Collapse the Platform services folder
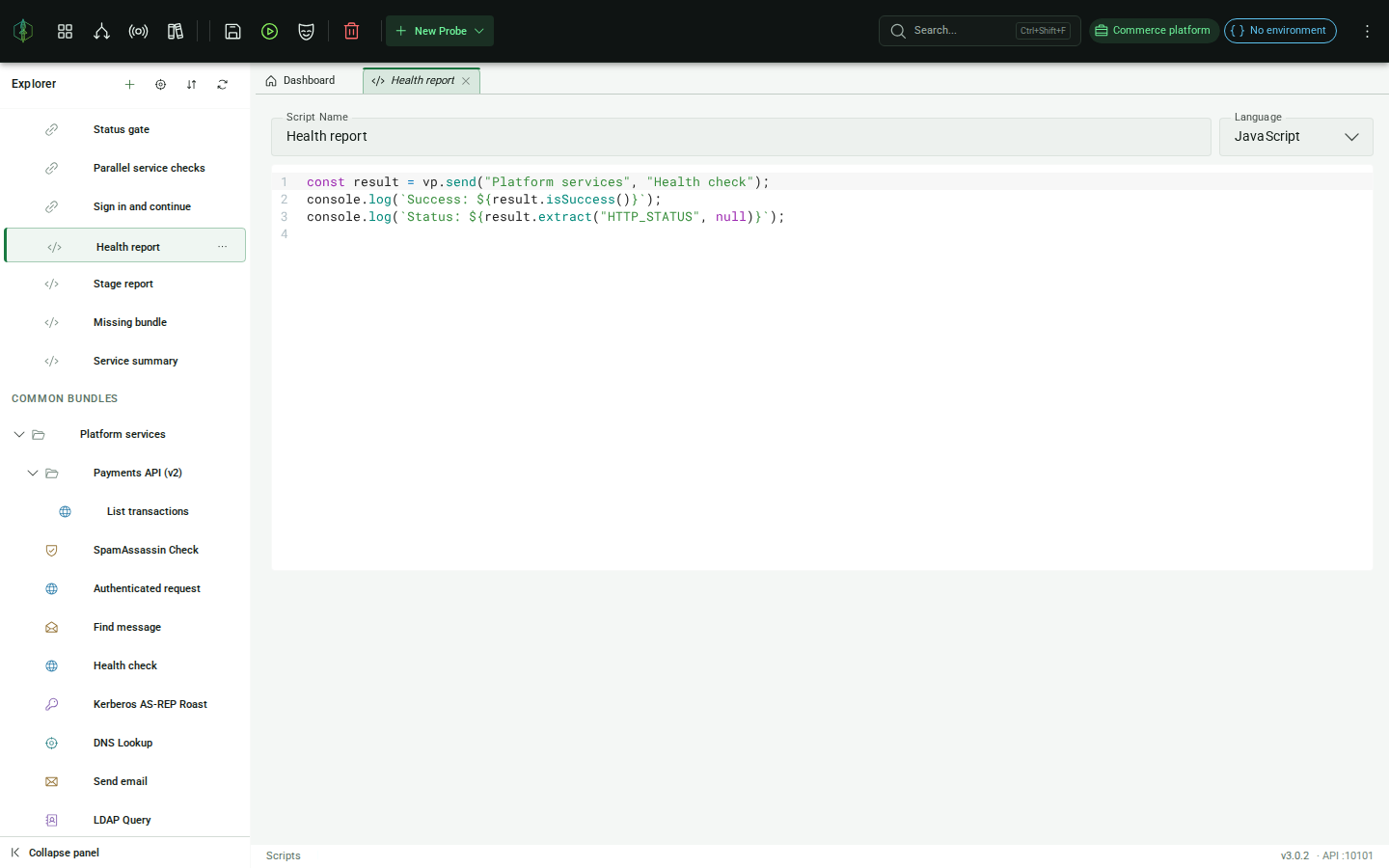Screen dimensions: 1389x868 [18, 434]
